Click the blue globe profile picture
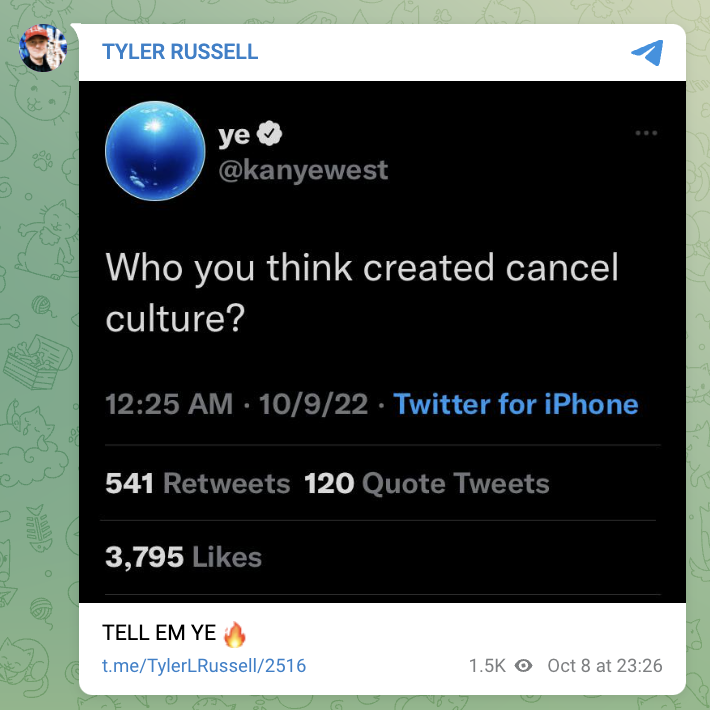 [155, 150]
